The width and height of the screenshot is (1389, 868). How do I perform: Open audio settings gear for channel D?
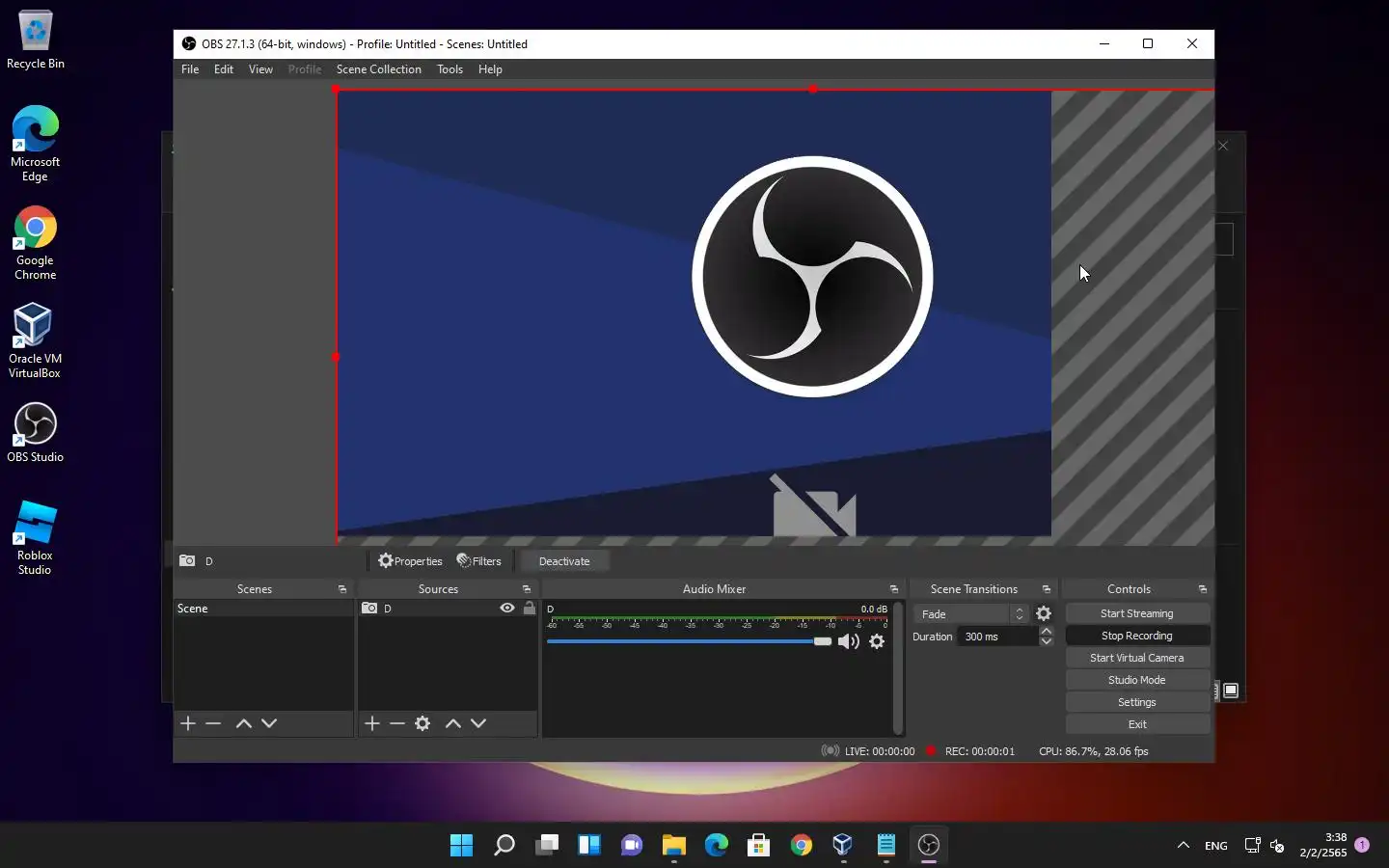coord(877,641)
